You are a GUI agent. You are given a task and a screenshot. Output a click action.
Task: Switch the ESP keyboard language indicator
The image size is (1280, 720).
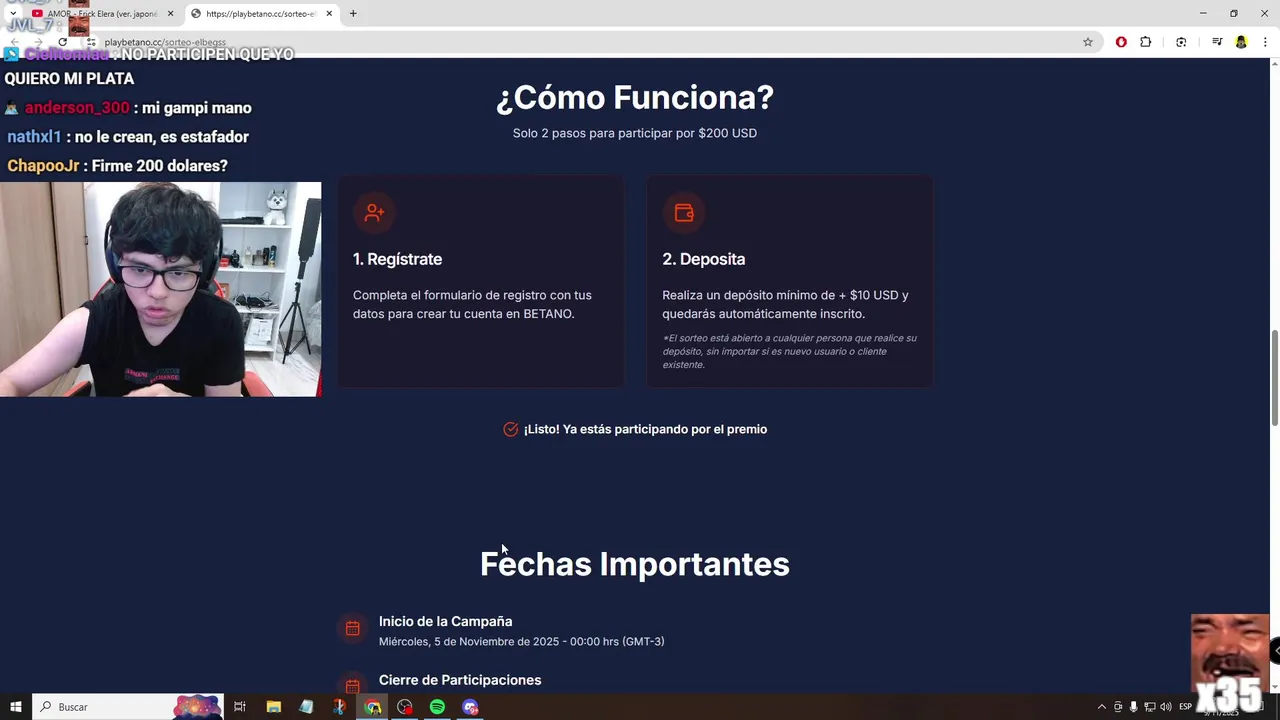click(x=1185, y=707)
